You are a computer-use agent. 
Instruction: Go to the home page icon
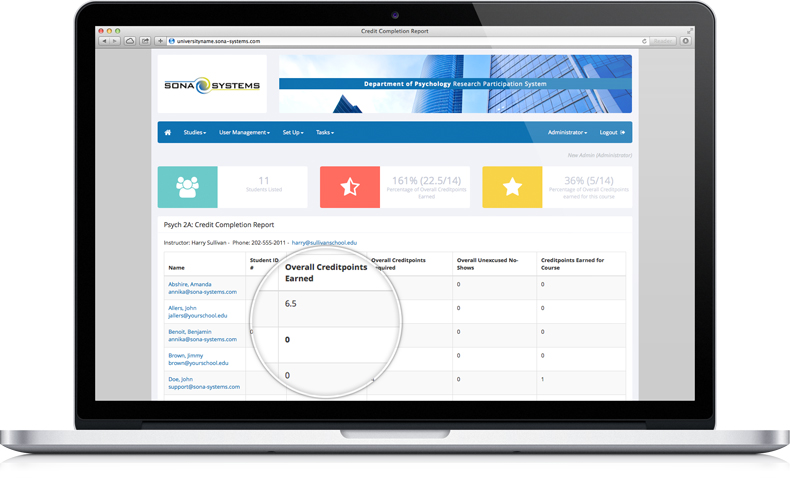pos(168,132)
